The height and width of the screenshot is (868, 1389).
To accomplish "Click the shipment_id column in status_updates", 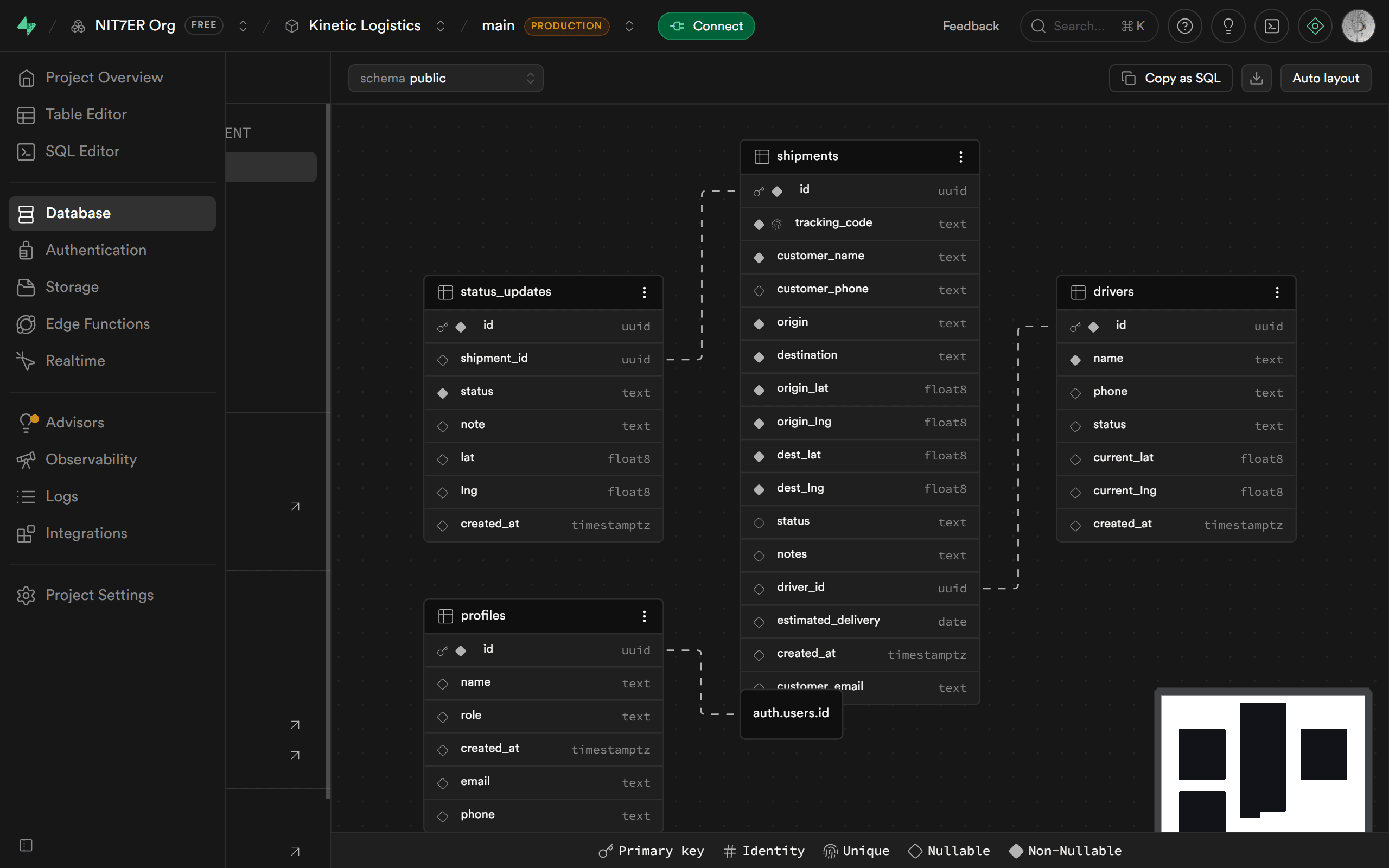I will [x=543, y=359].
